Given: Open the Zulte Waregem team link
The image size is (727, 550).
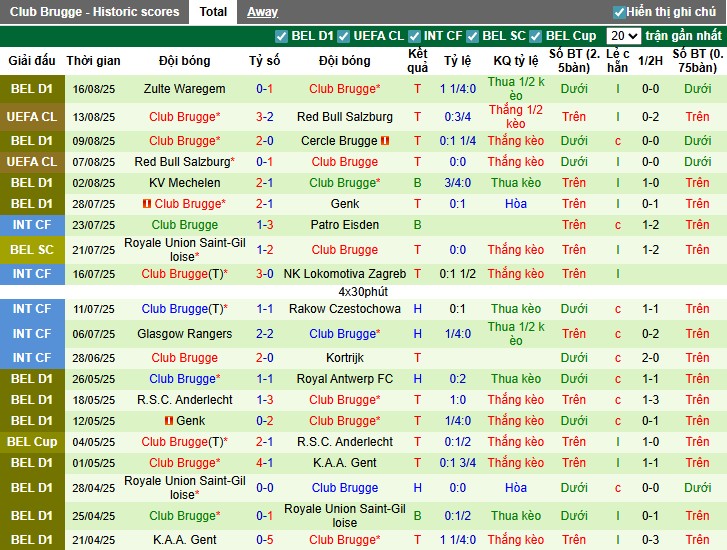Looking at the screenshot, I should coord(184,89).
